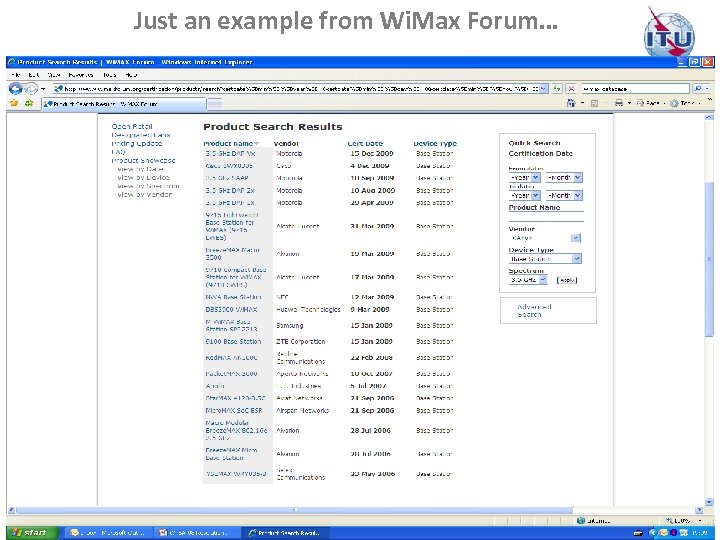Image resolution: width=720 pixels, height=540 pixels.
Task: Click the Feeds icon in the command bar
Action: [594, 103]
